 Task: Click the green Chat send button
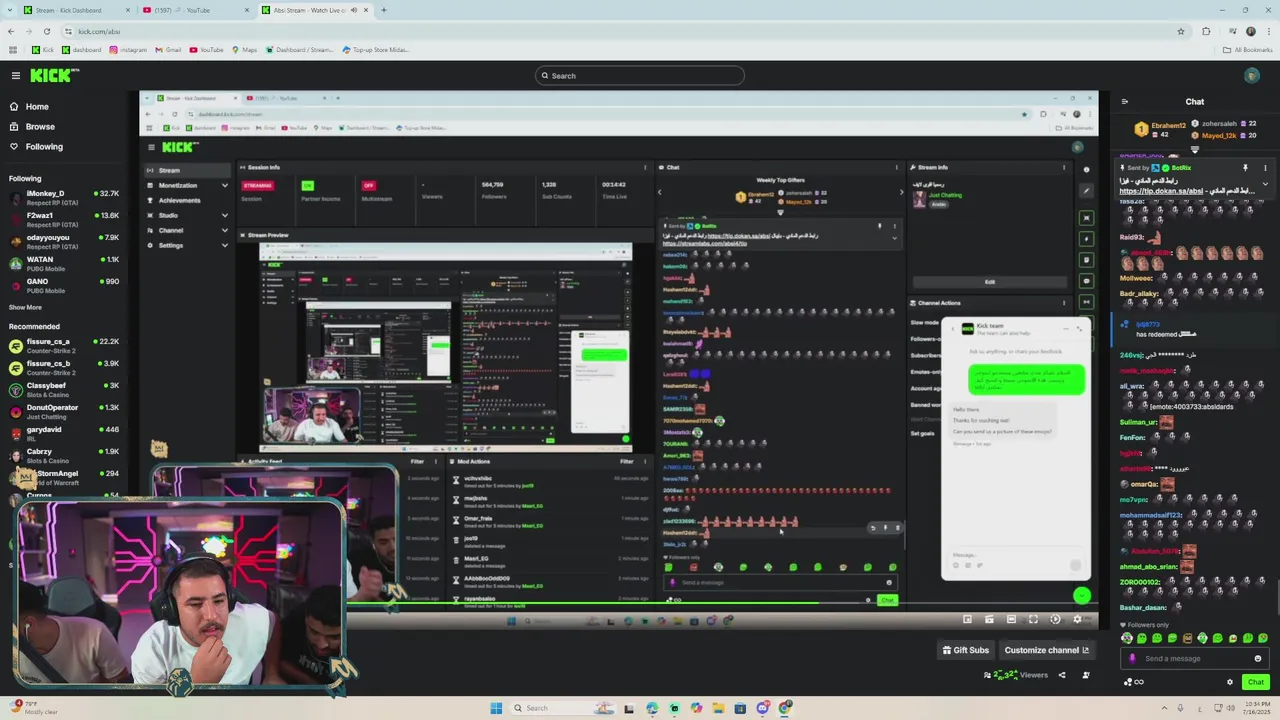tap(1256, 682)
